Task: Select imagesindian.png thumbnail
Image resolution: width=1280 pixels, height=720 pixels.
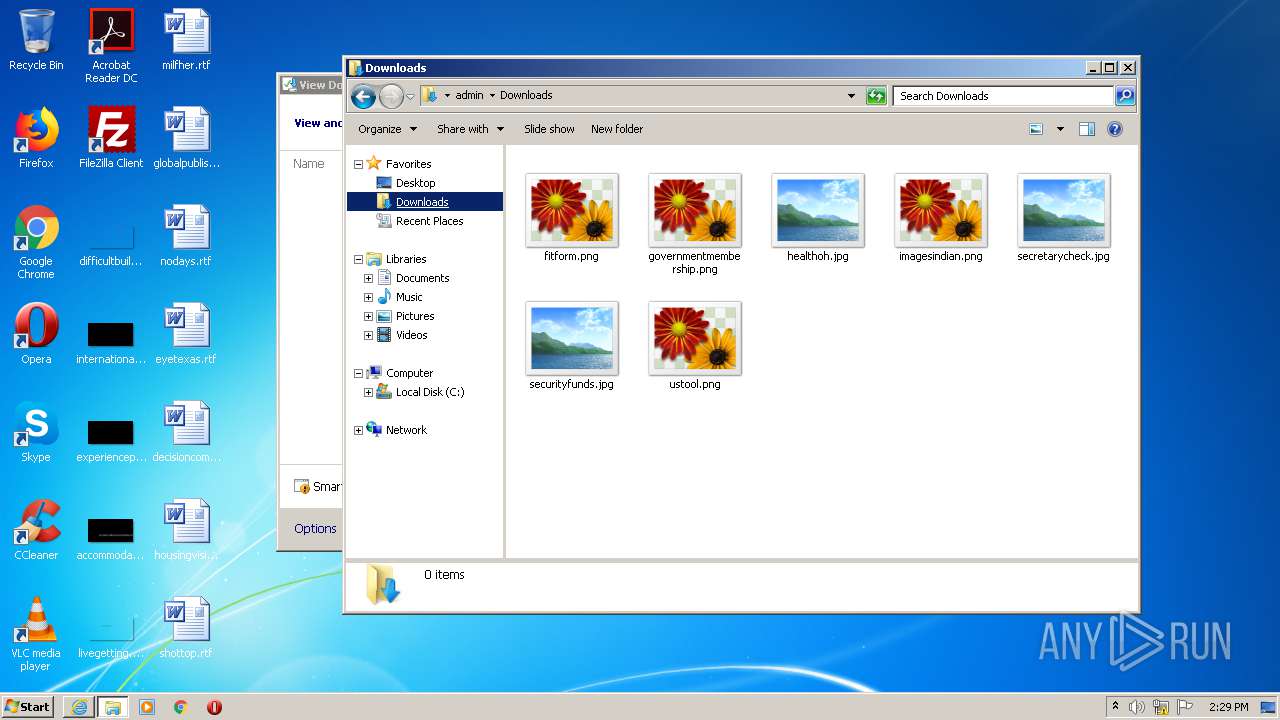Action: click(x=941, y=217)
